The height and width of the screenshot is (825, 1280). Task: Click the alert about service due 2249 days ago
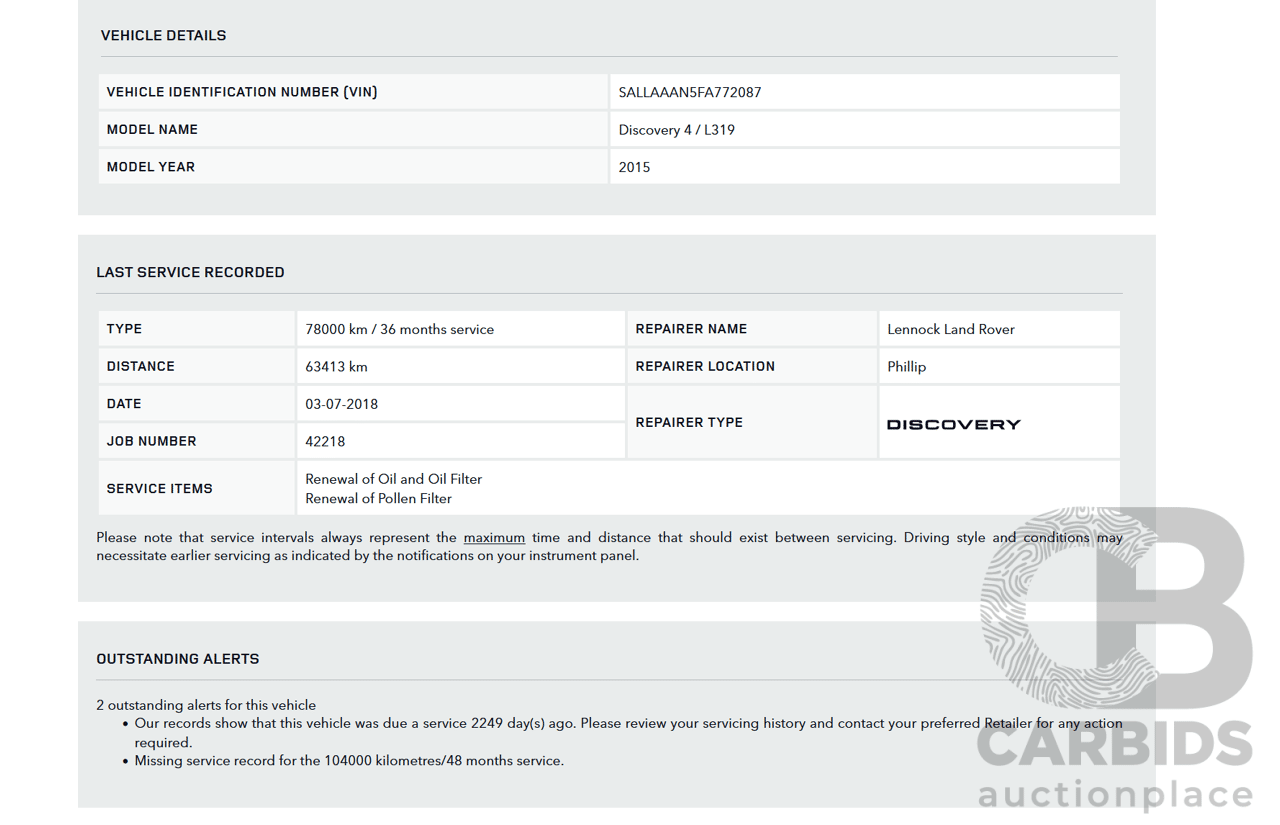pyautogui.click(x=629, y=733)
